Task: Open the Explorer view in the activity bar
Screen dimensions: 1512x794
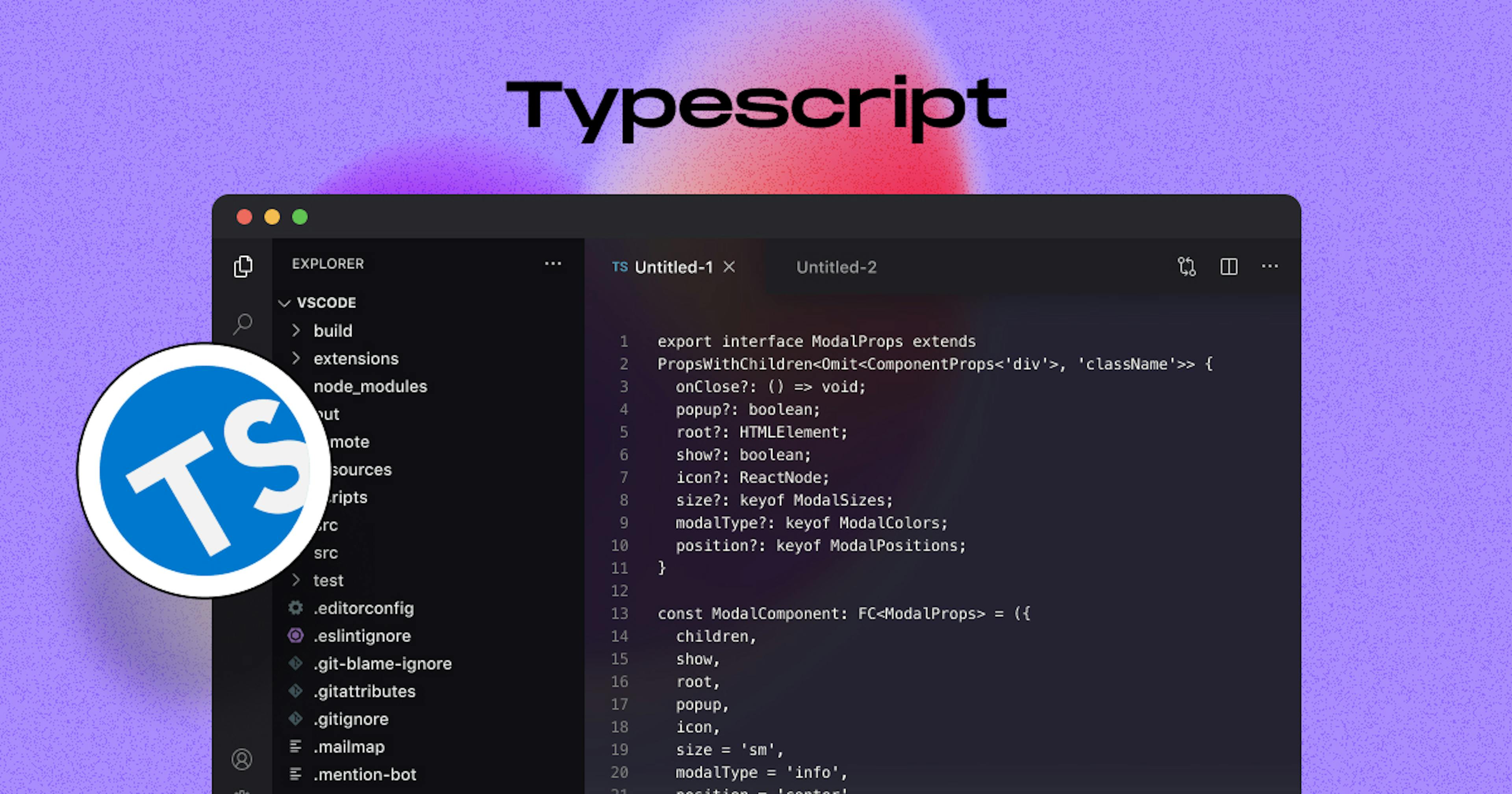Action: click(x=243, y=267)
